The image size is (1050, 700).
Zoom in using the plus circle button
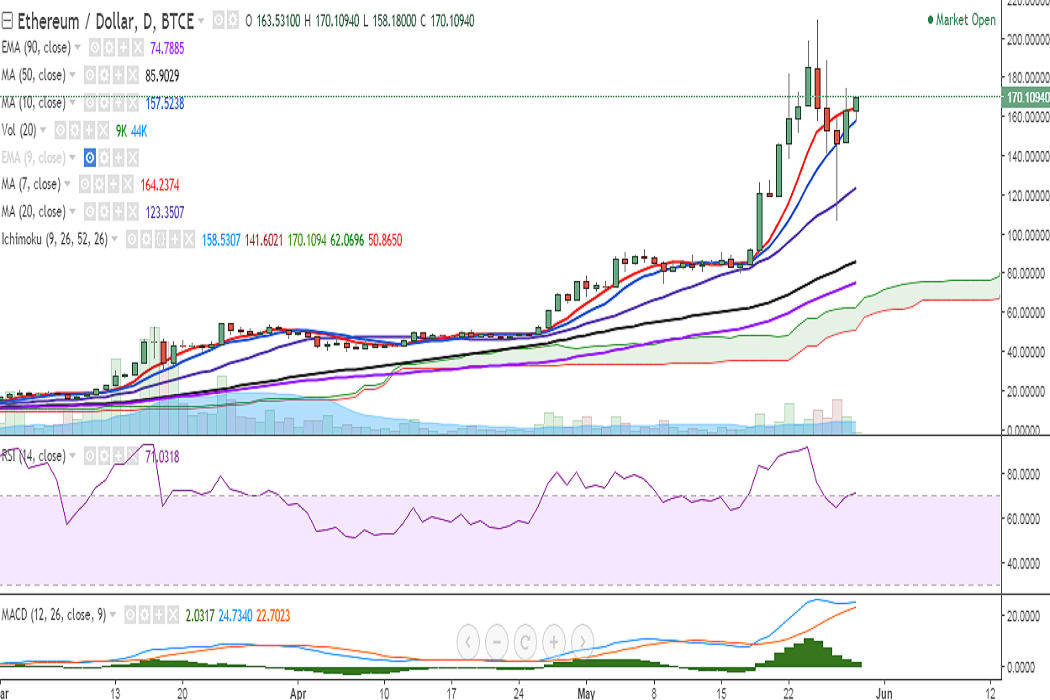(554, 642)
